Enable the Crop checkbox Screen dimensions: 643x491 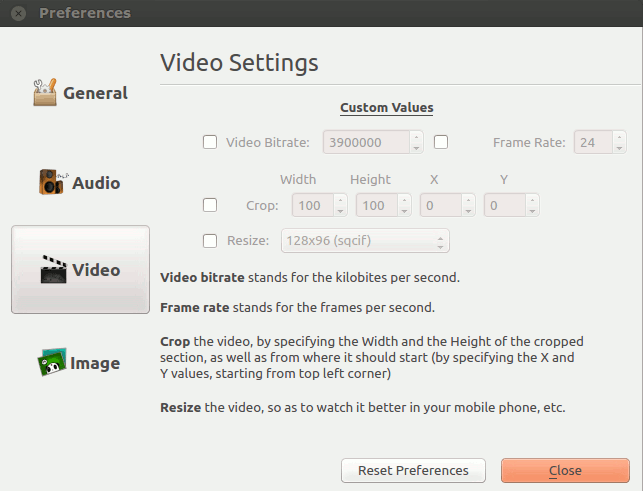210,205
